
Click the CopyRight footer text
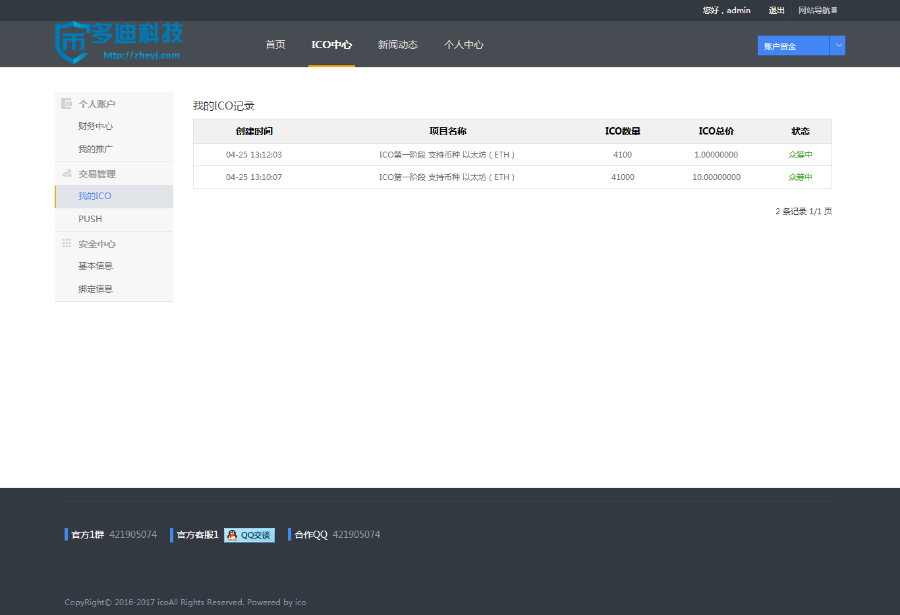185,602
